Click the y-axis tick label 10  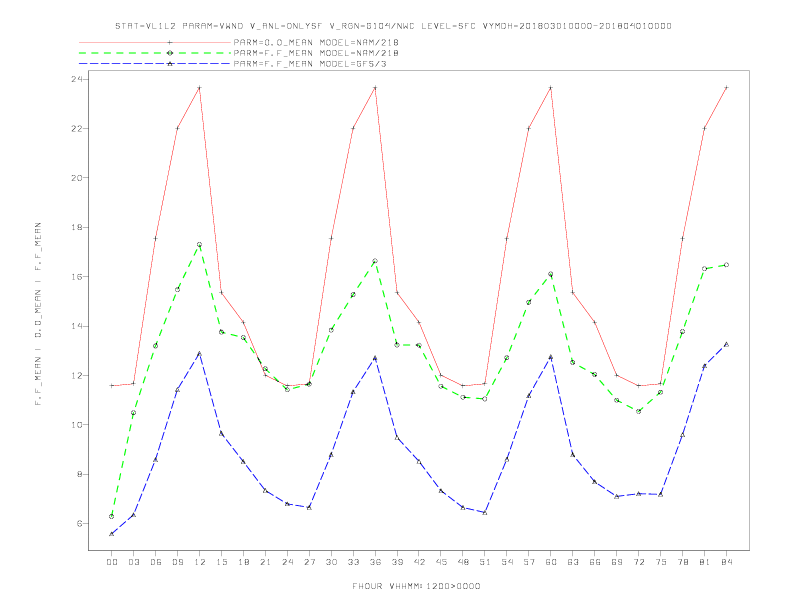pyautogui.click(x=76, y=425)
